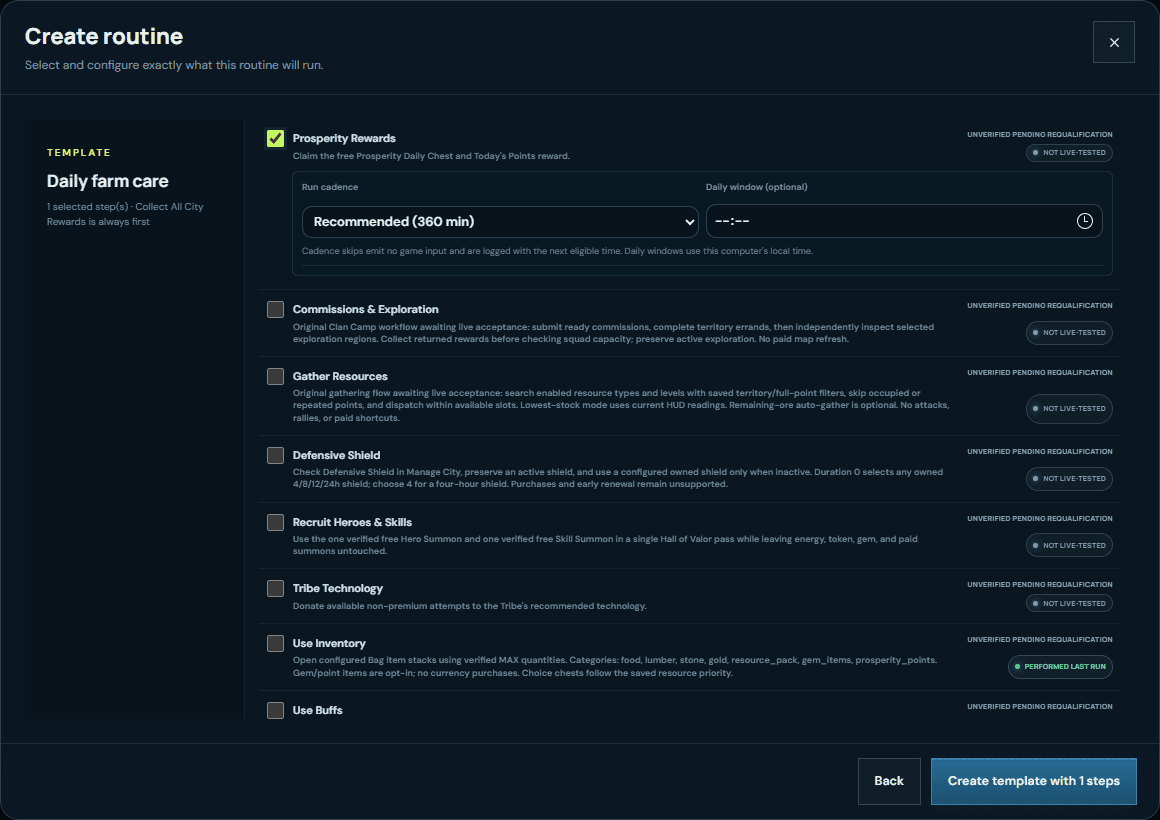Click the Back button
The image size is (1160, 820).
pos(889,781)
